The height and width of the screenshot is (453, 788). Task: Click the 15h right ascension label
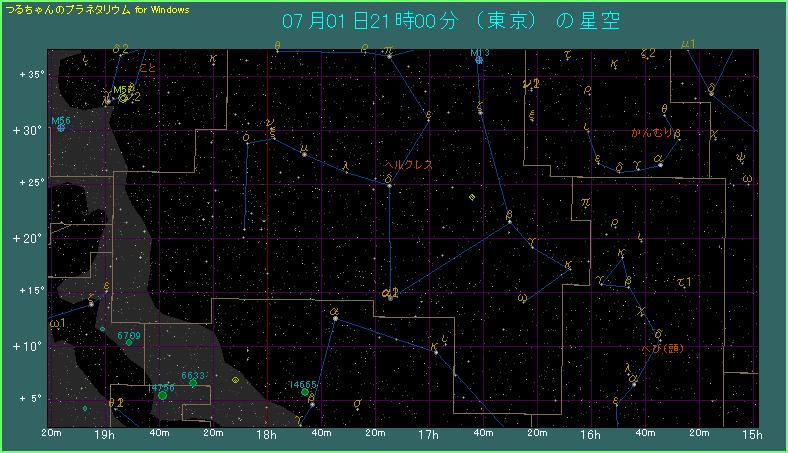point(753,435)
